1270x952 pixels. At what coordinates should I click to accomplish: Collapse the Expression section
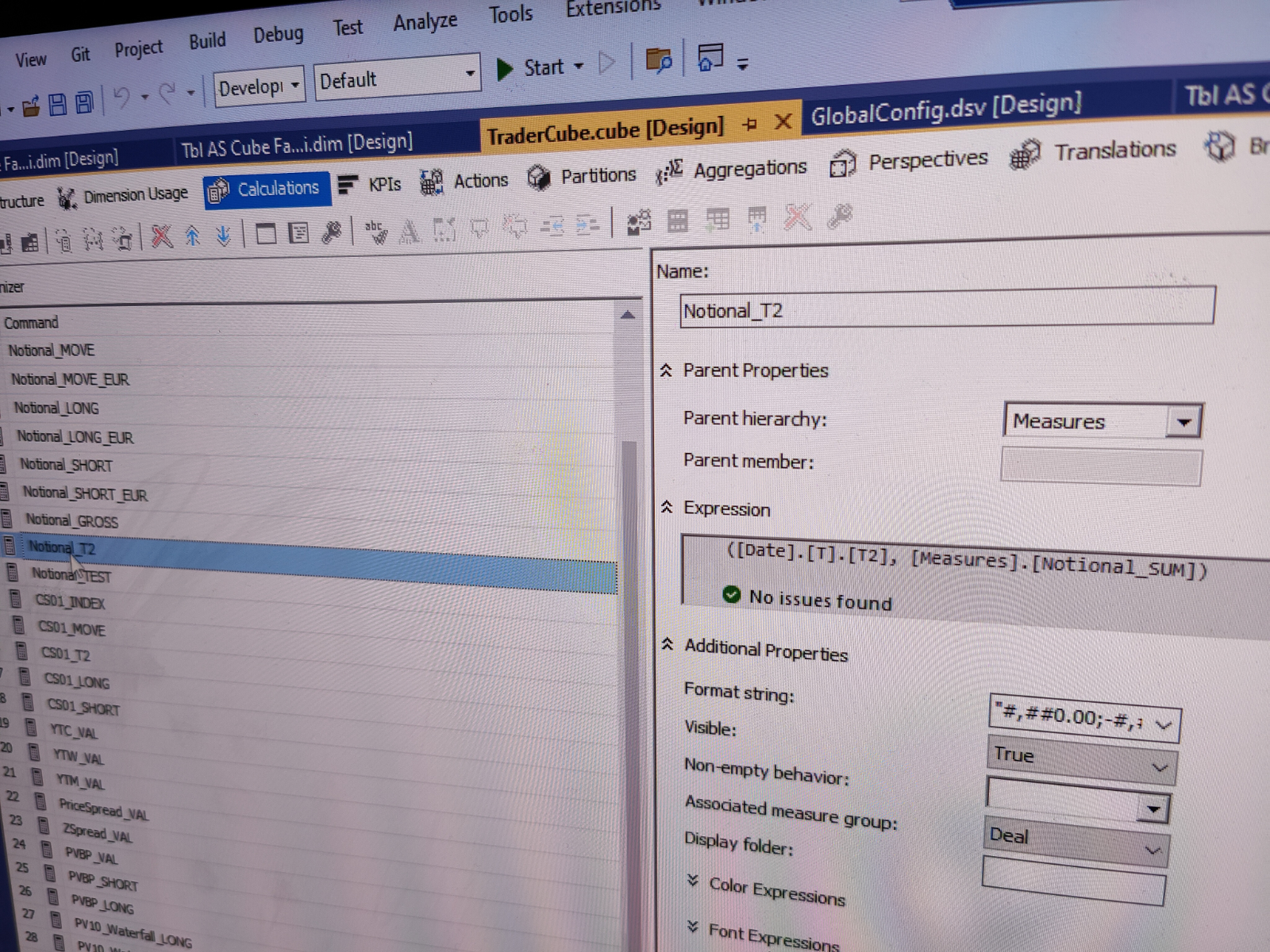point(667,506)
